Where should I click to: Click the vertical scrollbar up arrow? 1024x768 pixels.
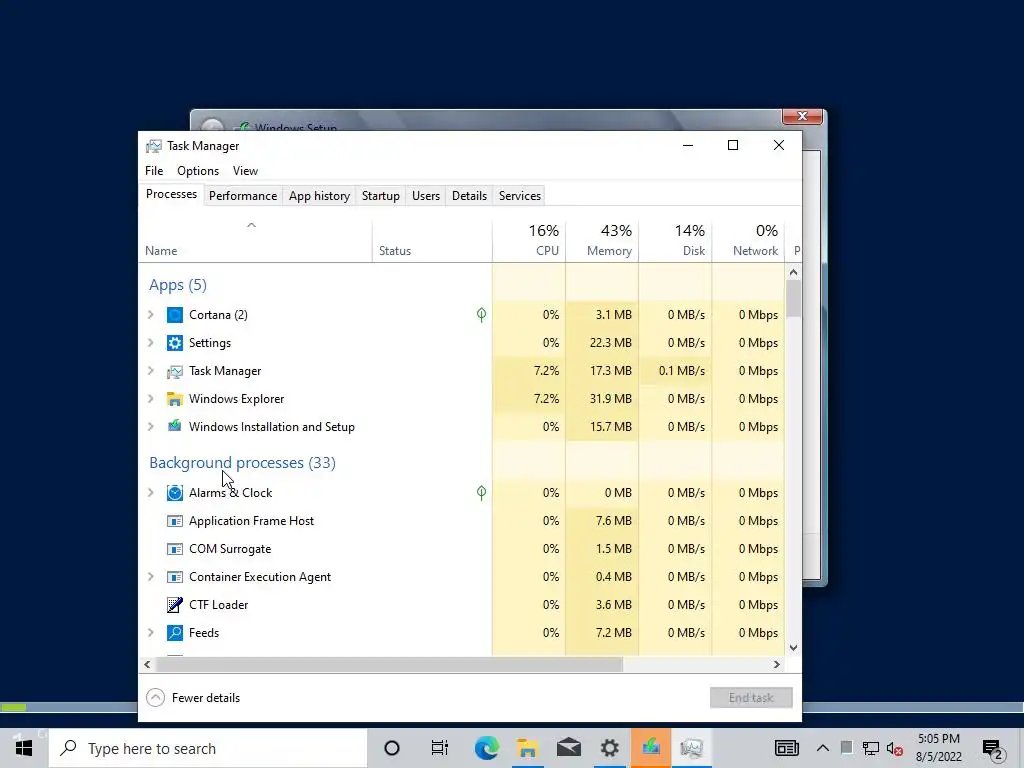point(793,272)
